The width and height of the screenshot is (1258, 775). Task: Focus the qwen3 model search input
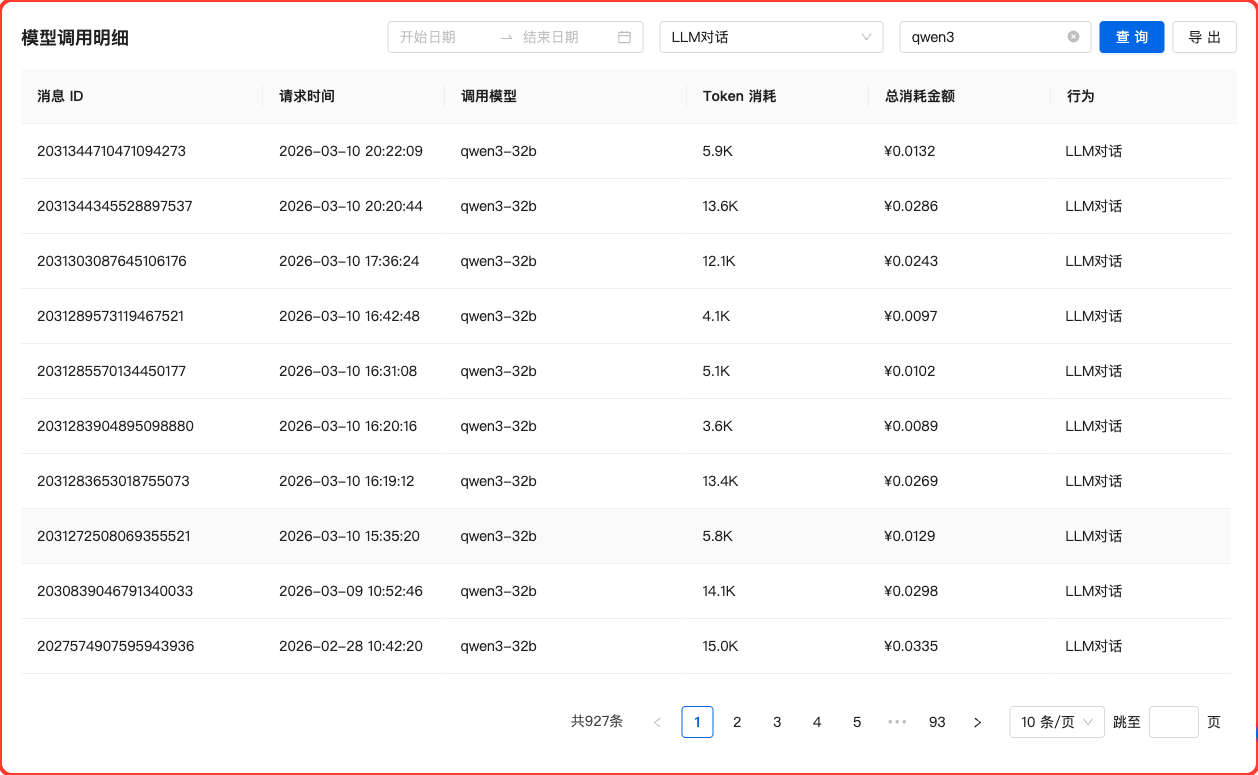980,37
